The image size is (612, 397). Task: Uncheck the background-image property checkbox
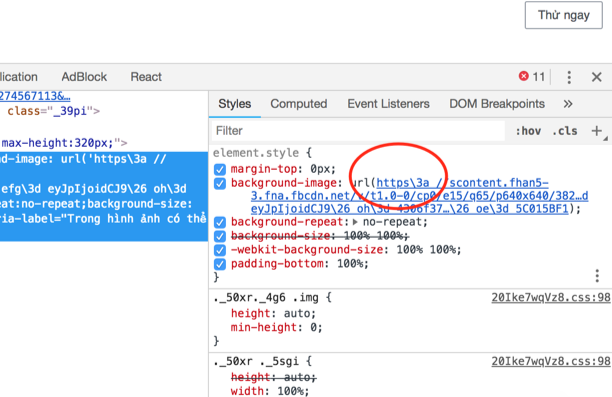(x=220, y=183)
